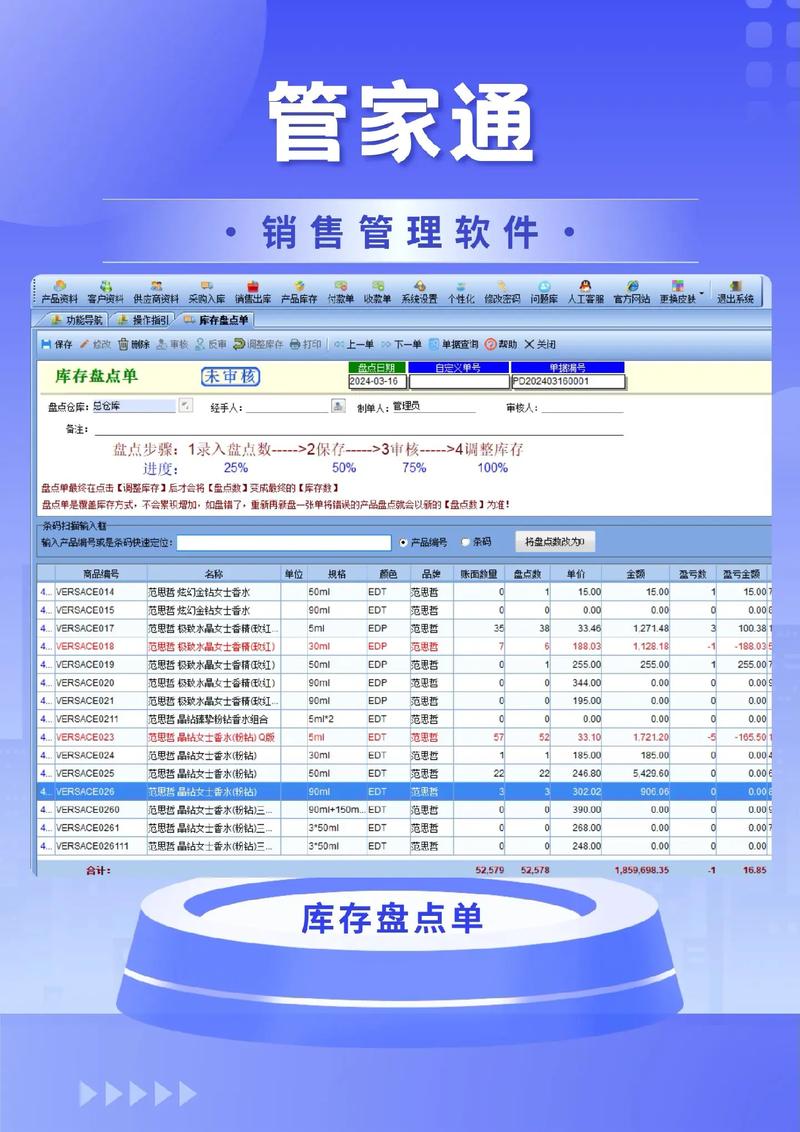Click the 将盘点数改为0 button

(555, 541)
